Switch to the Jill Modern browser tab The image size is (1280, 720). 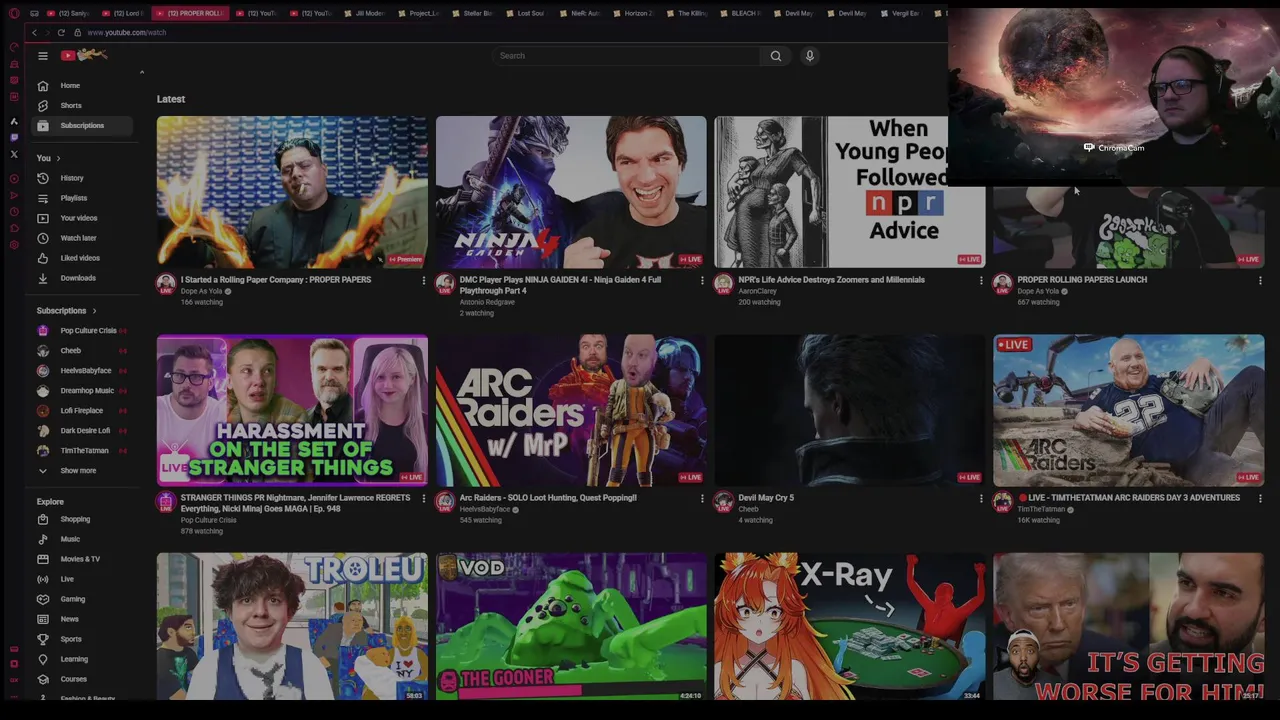coord(365,13)
